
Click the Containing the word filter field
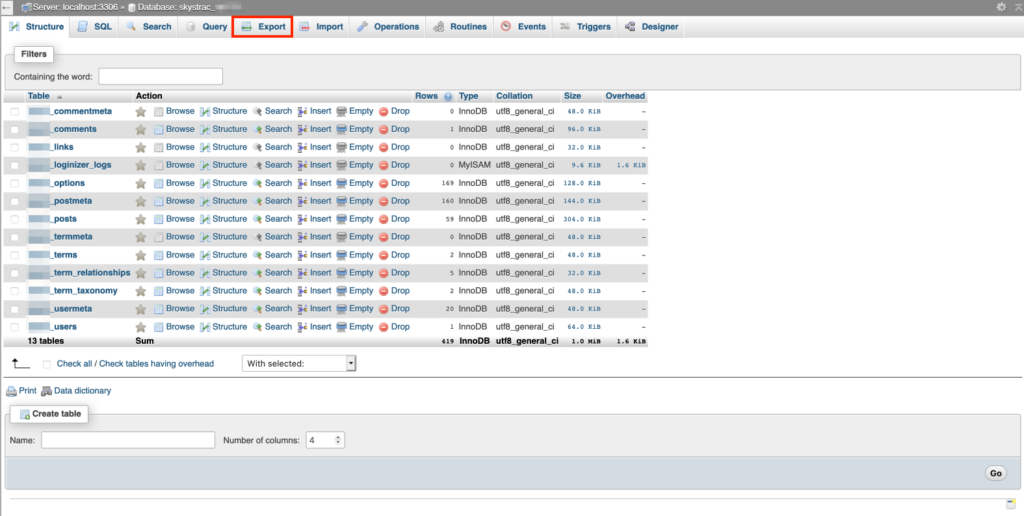pyautogui.click(x=160, y=76)
